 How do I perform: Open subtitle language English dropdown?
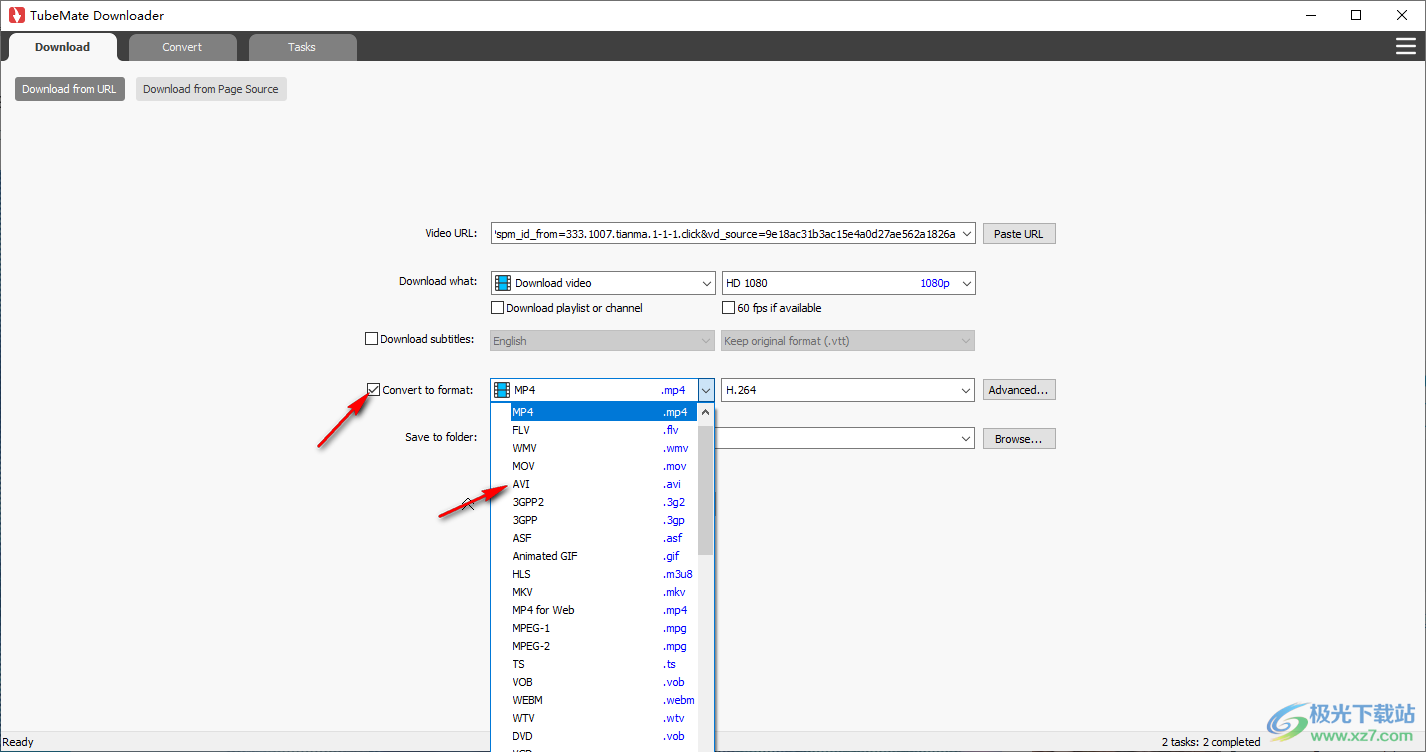pyautogui.click(x=603, y=341)
